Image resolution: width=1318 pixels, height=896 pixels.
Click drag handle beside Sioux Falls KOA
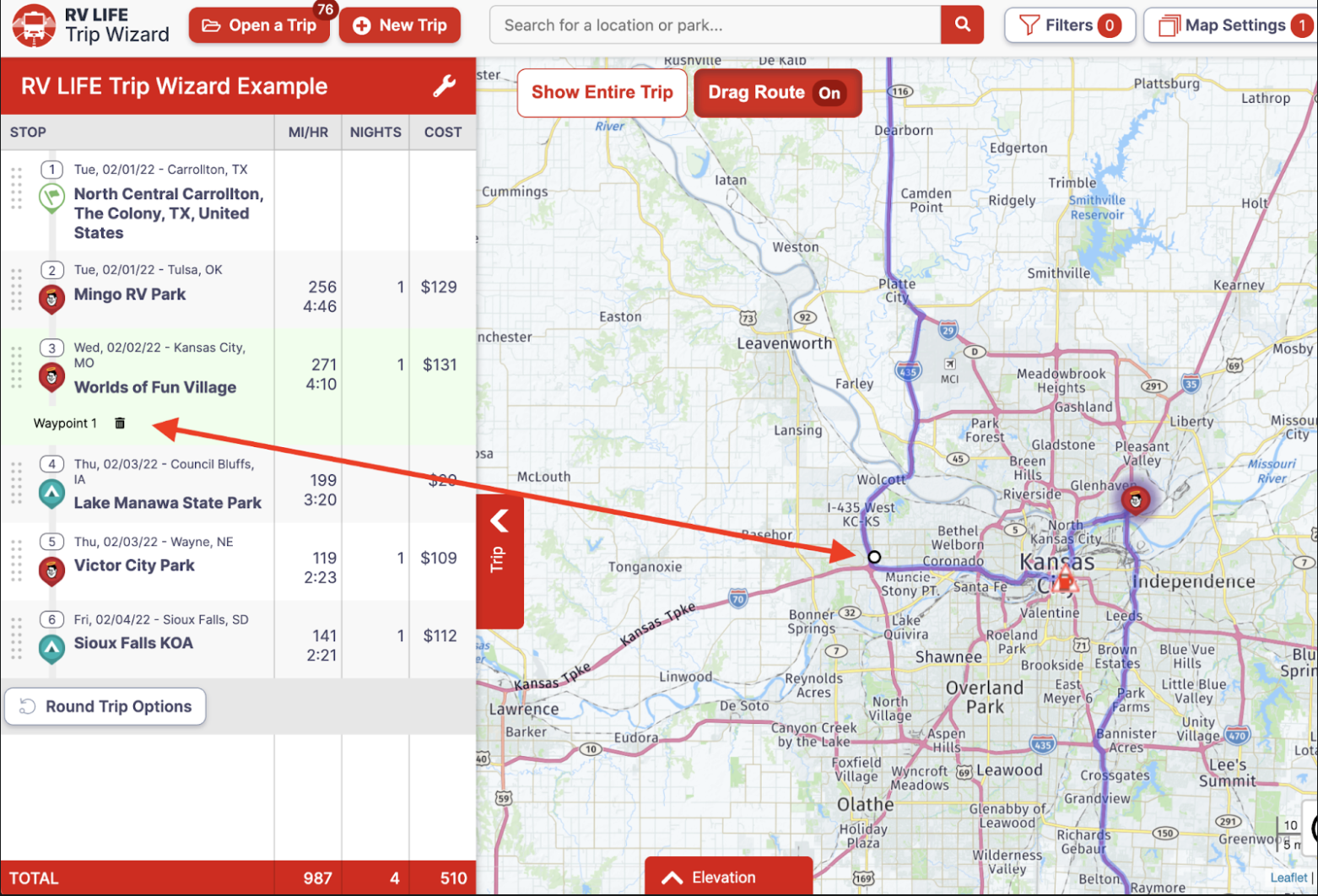(x=16, y=639)
